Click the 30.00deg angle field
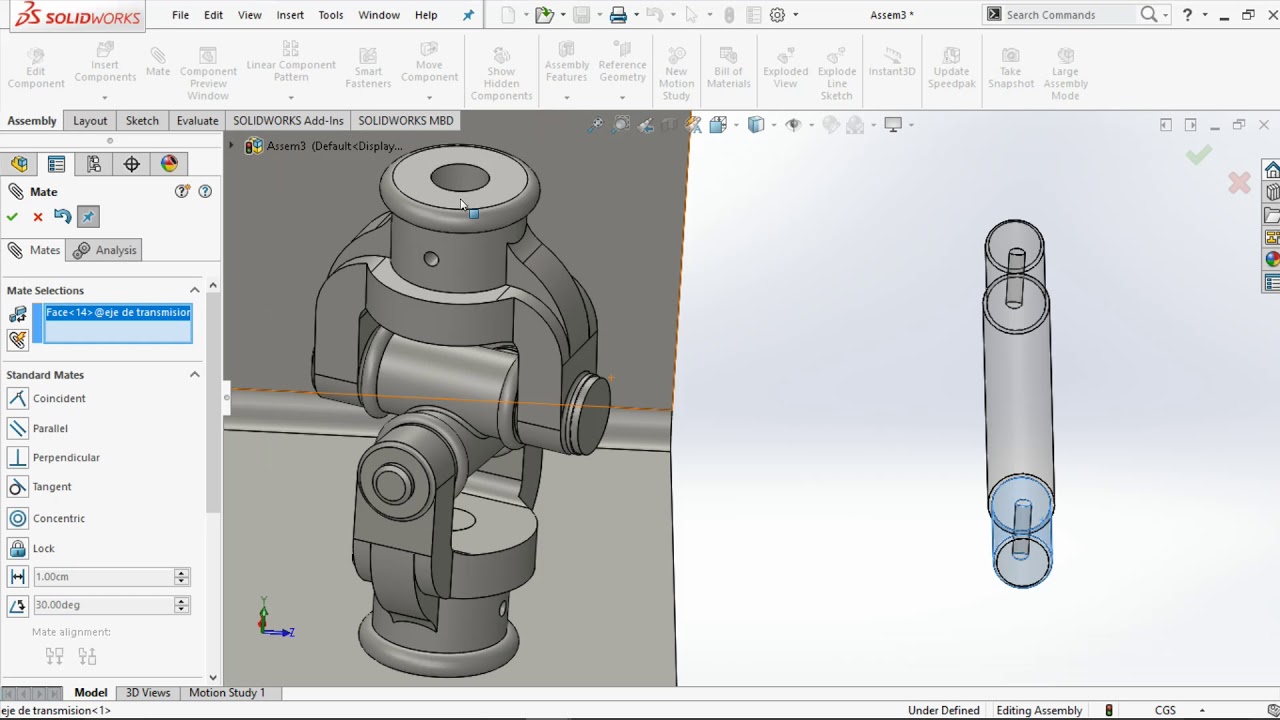 click(x=103, y=605)
